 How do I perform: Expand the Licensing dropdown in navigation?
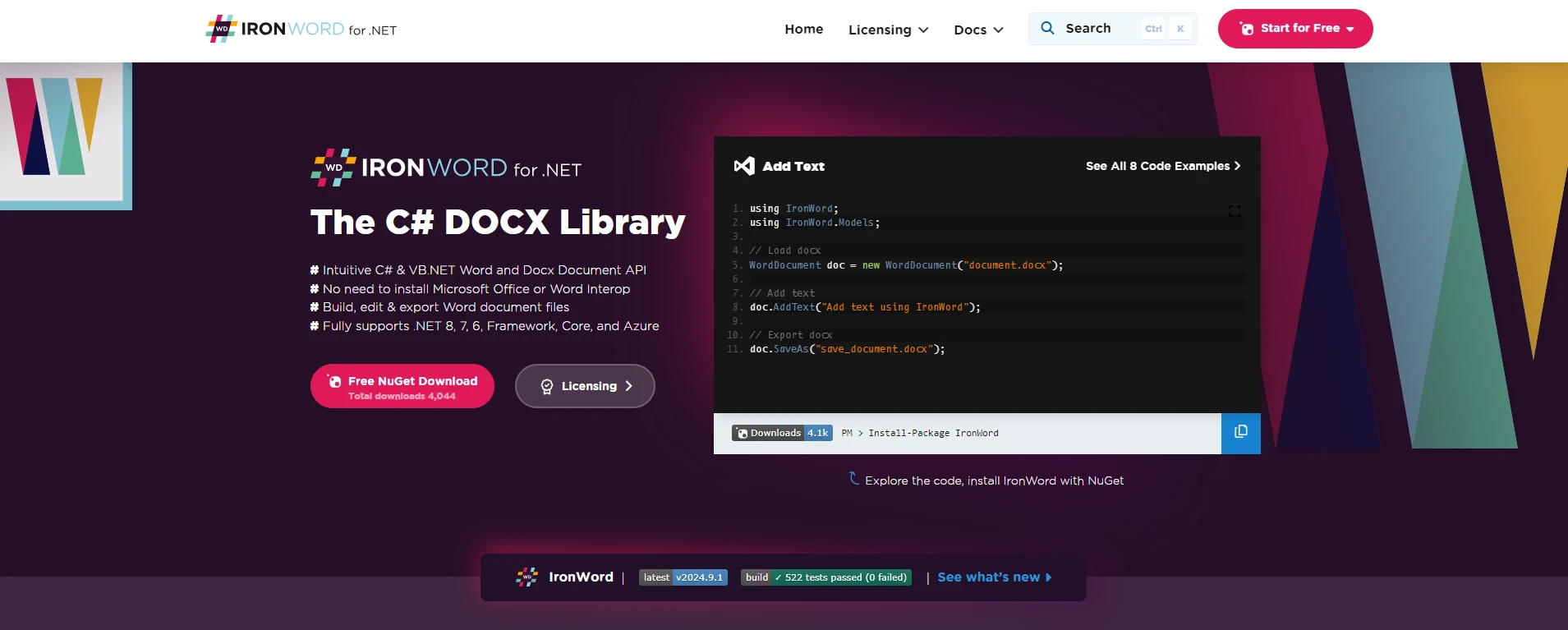pos(888,30)
